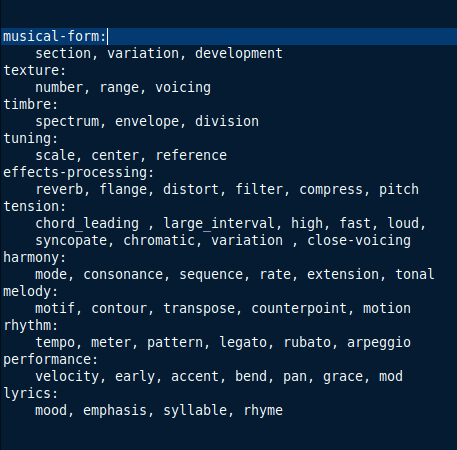
Task: Click the word flange
Action: pyautogui.click(x=123, y=189)
